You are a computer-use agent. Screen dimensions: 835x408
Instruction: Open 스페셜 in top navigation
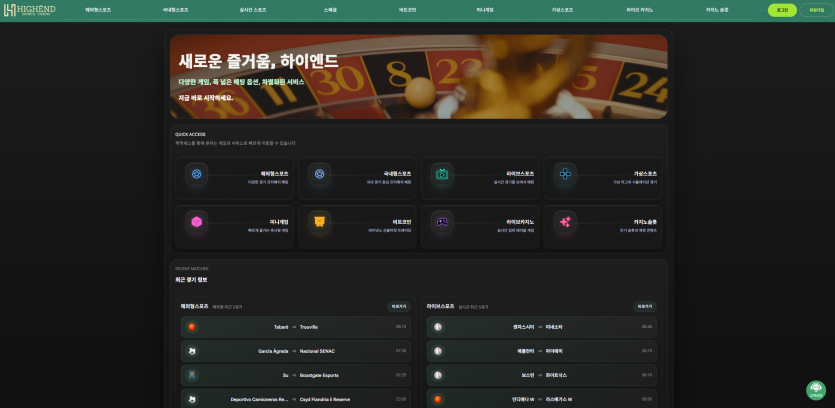330,10
